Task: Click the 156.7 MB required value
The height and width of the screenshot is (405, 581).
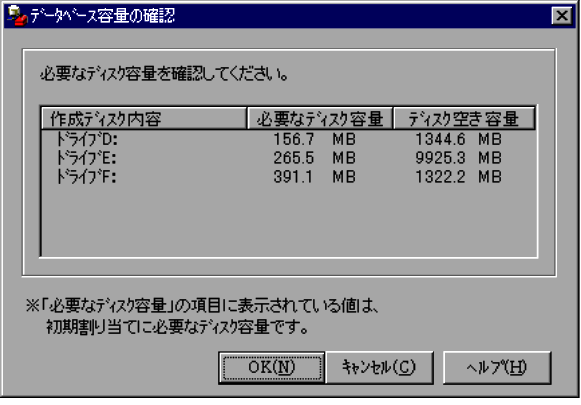Action: pyautogui.click(x=315, y=139)
